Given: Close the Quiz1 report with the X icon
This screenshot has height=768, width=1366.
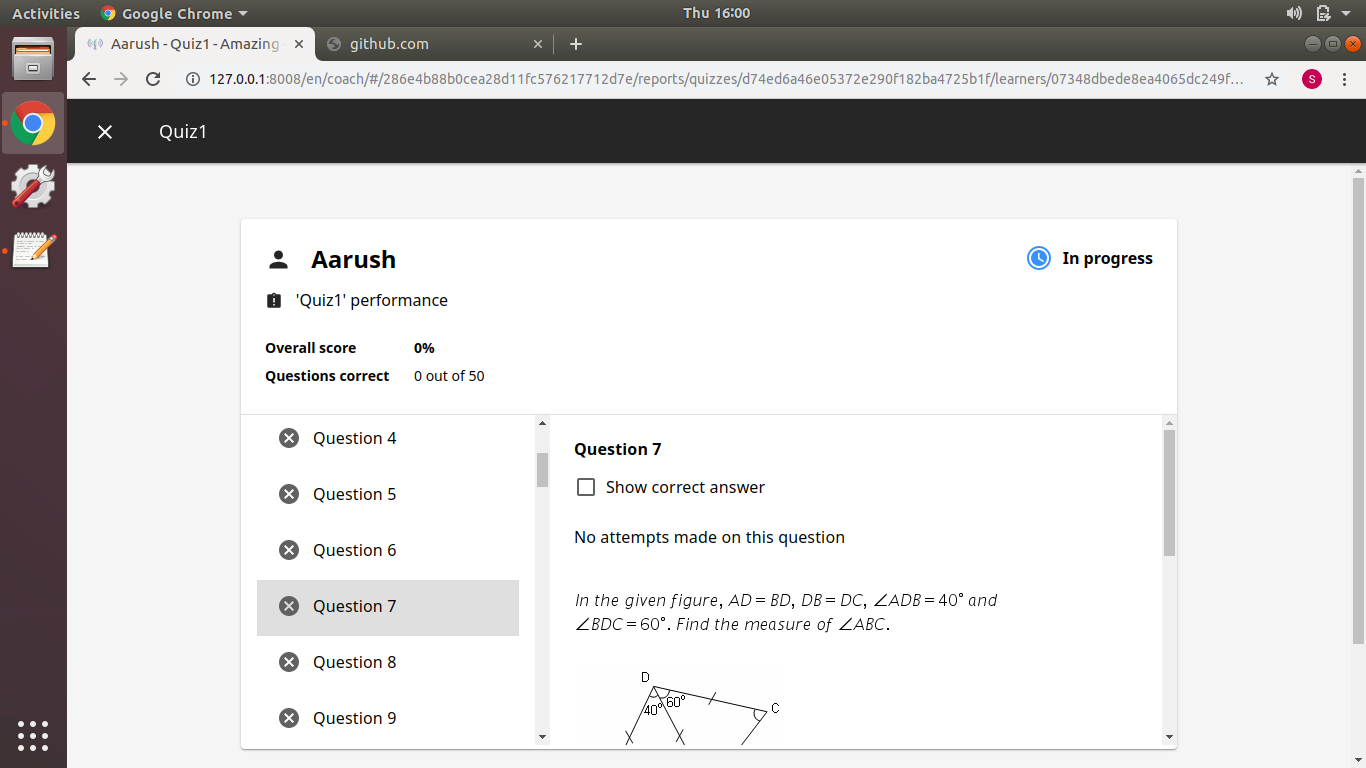Looking at the screenshot, I should pos(105,132).
